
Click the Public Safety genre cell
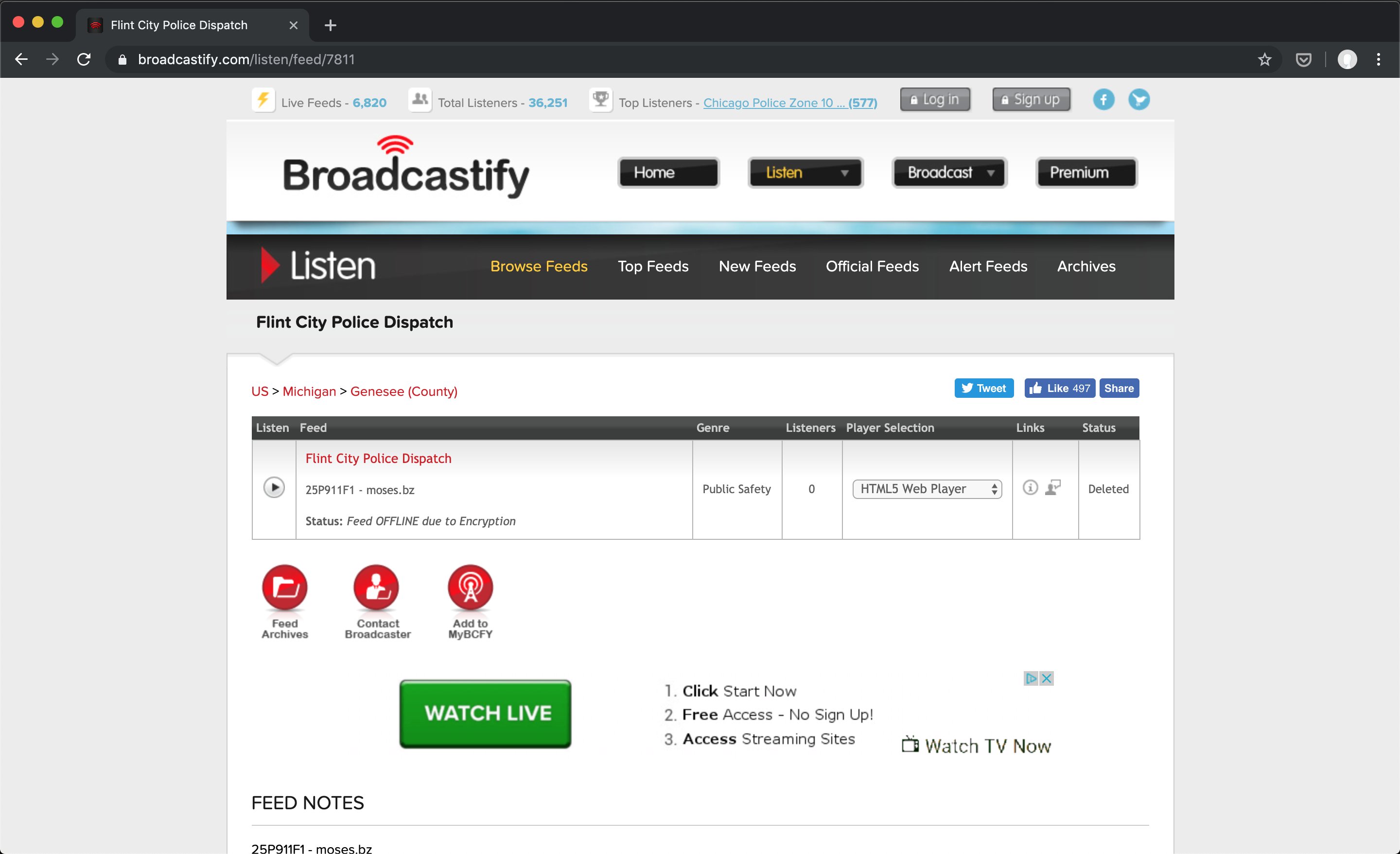pyautogui.click(x=736, y=489)
